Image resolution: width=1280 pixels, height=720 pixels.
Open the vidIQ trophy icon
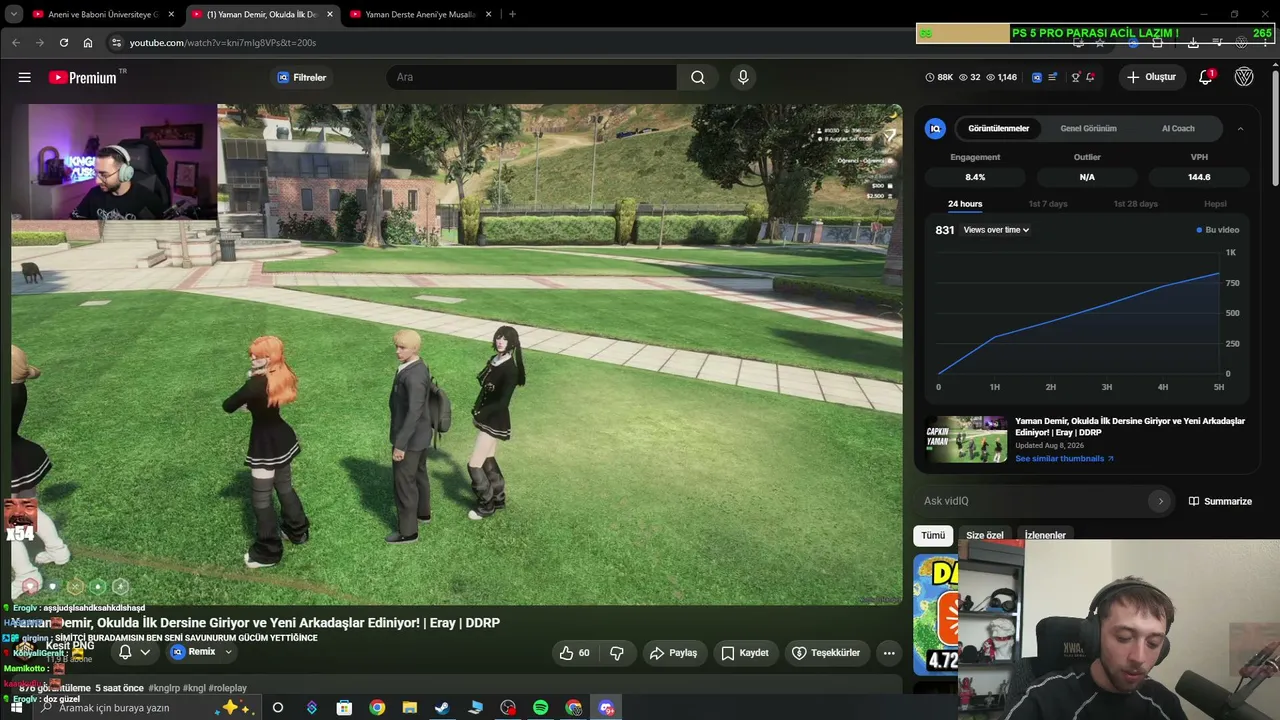pos(1076,77)
